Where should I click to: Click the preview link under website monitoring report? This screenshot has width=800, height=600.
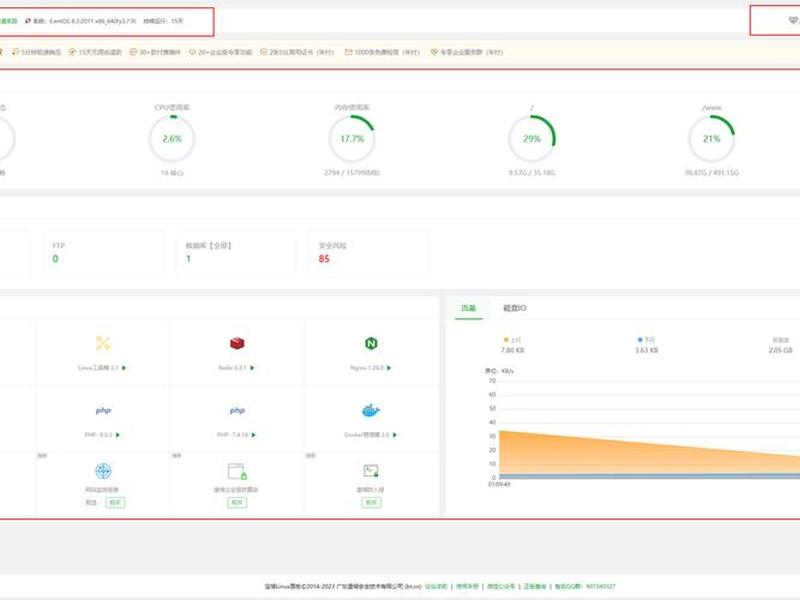91,503
